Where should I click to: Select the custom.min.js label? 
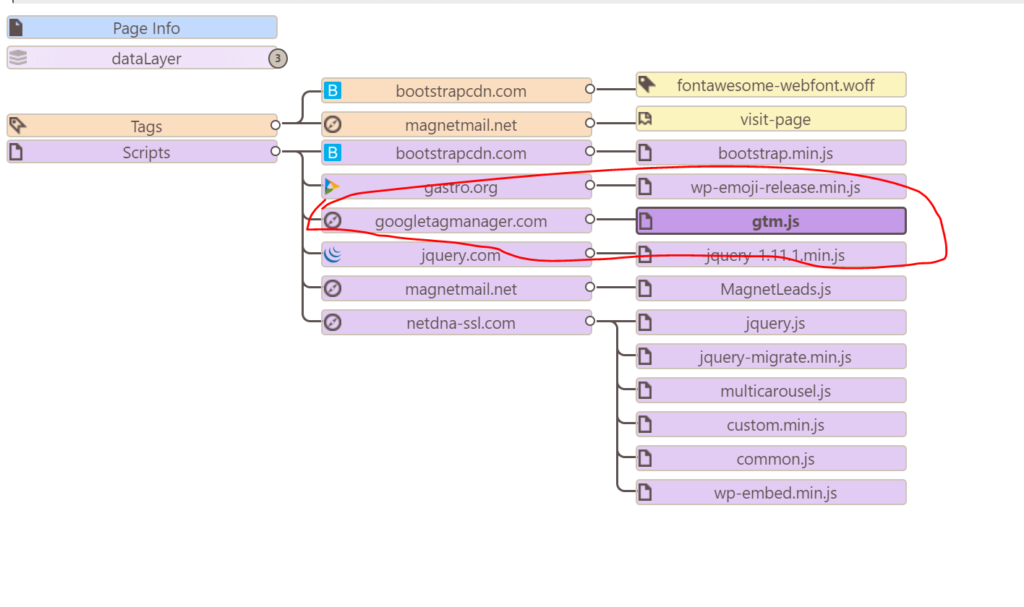click(x=776, y=425)
